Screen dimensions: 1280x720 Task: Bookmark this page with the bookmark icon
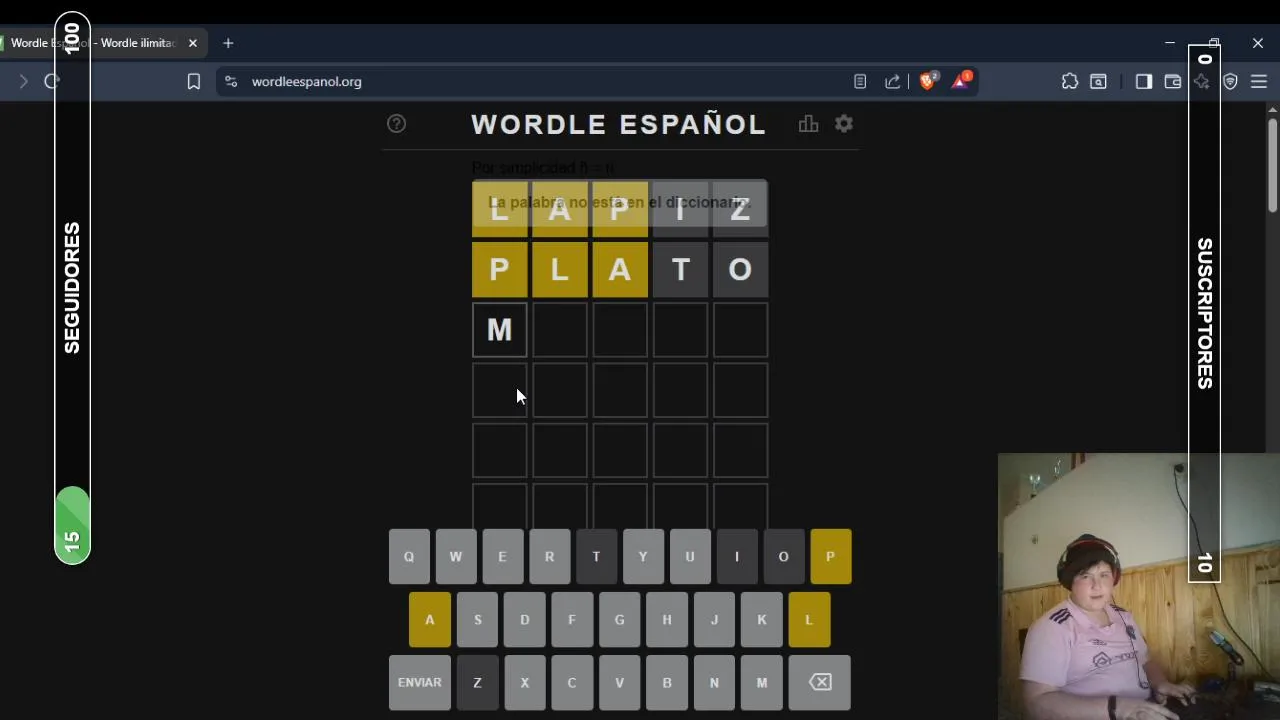(194, 82)
